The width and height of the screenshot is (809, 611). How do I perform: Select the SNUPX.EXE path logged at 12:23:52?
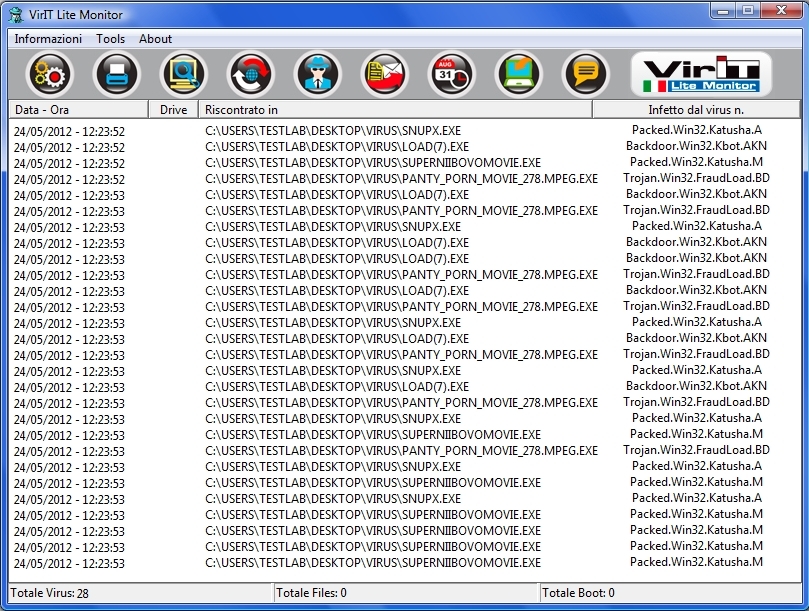point(333,131)
